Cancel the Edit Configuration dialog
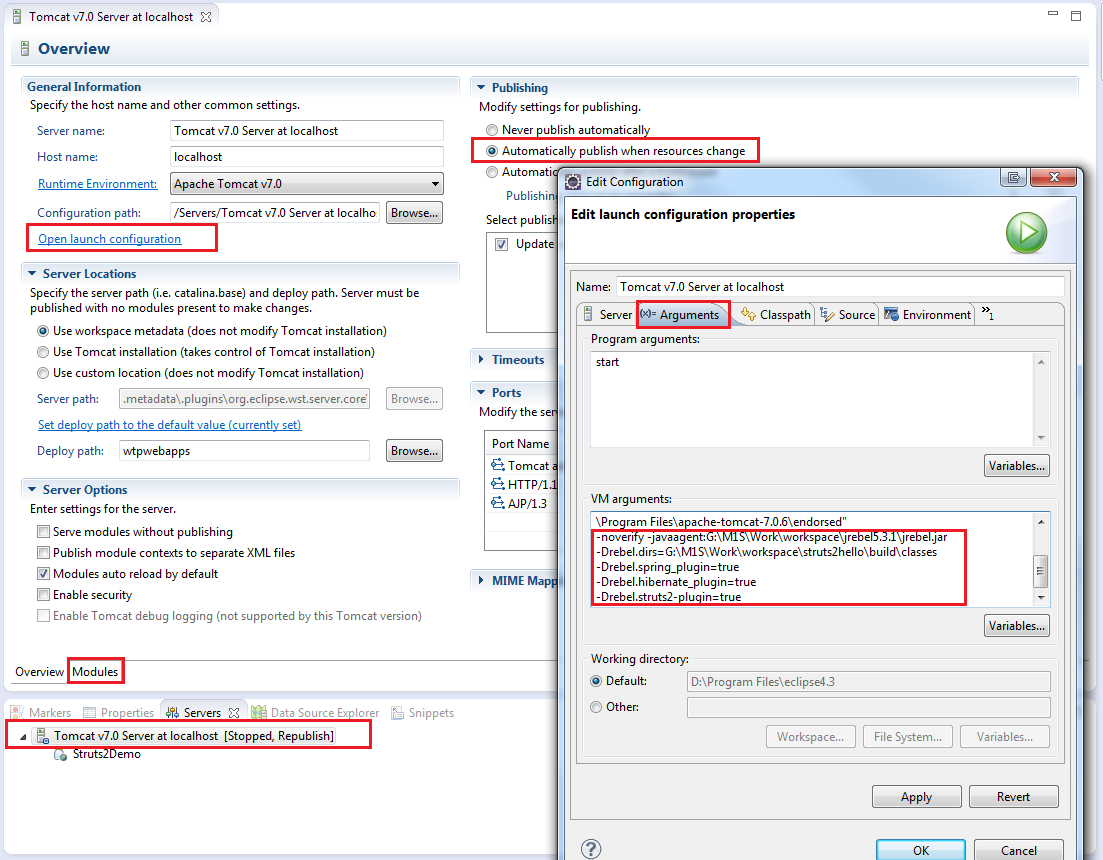The image size is (1103, 860). pyautogui.click(x=1019, y=850)
